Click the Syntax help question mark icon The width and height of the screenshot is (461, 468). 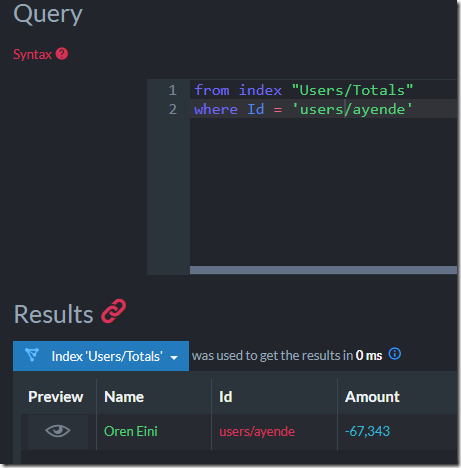click(x=62, y=54)
